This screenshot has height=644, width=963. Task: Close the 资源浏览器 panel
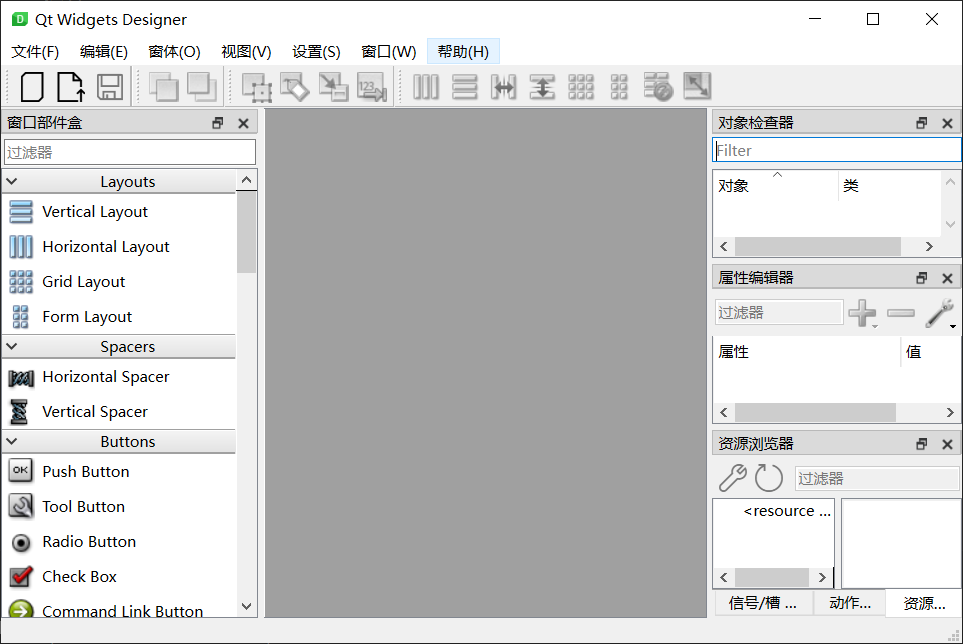(x=947, y=444)
